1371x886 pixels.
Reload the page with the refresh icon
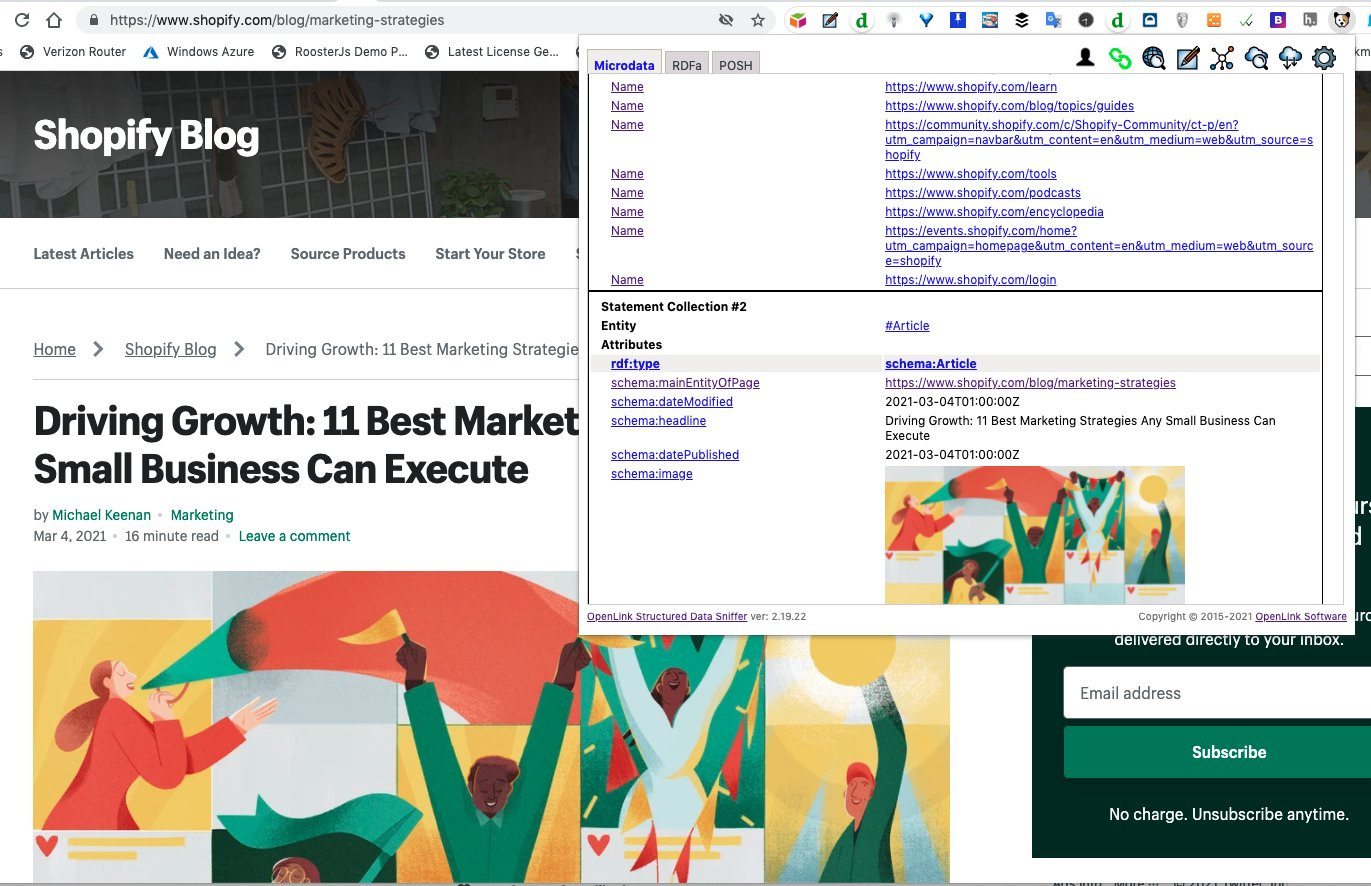coord(21,20)
